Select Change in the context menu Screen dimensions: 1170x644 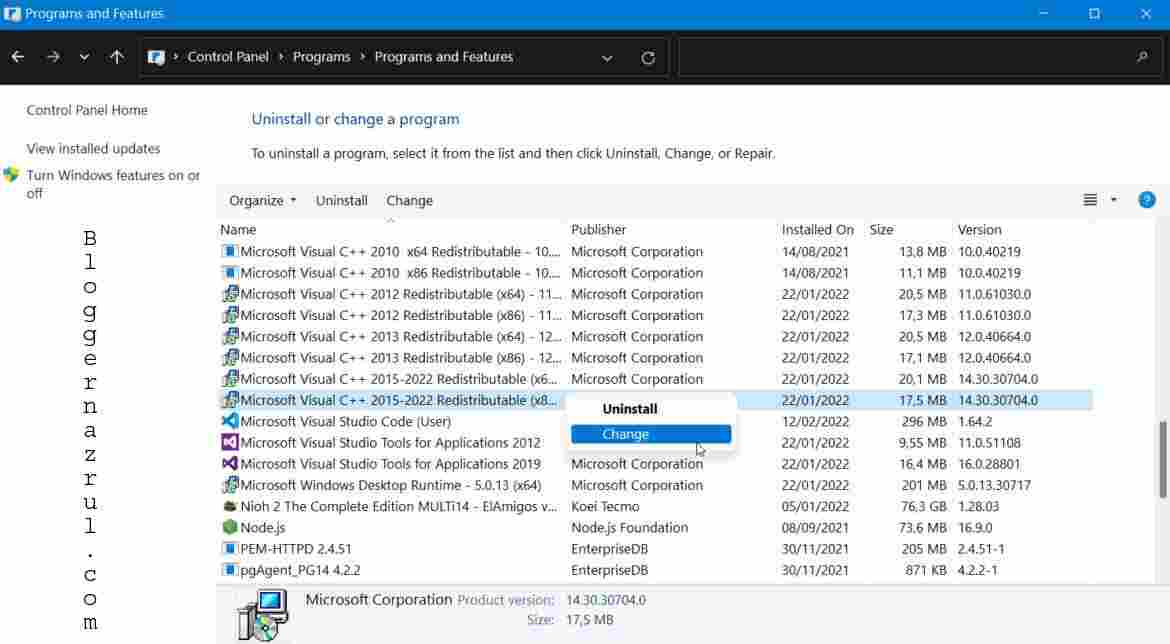click(x=651, y=434)
